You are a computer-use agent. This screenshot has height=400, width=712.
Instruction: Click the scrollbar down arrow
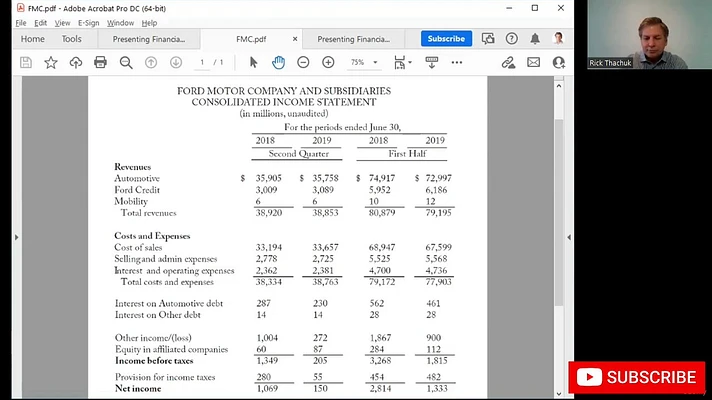[x=559, y=394]
